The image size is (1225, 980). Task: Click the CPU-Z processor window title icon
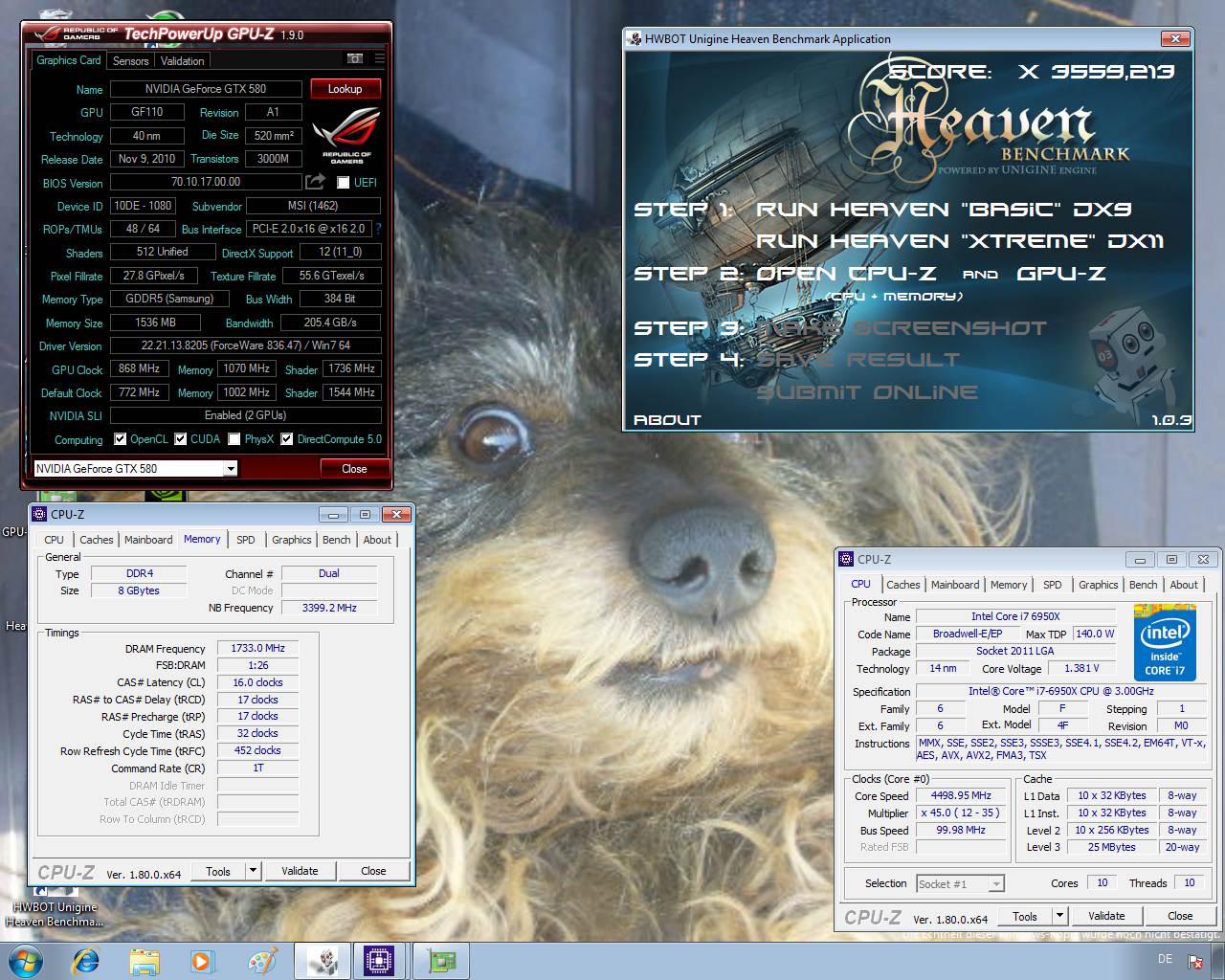[846, 559]
